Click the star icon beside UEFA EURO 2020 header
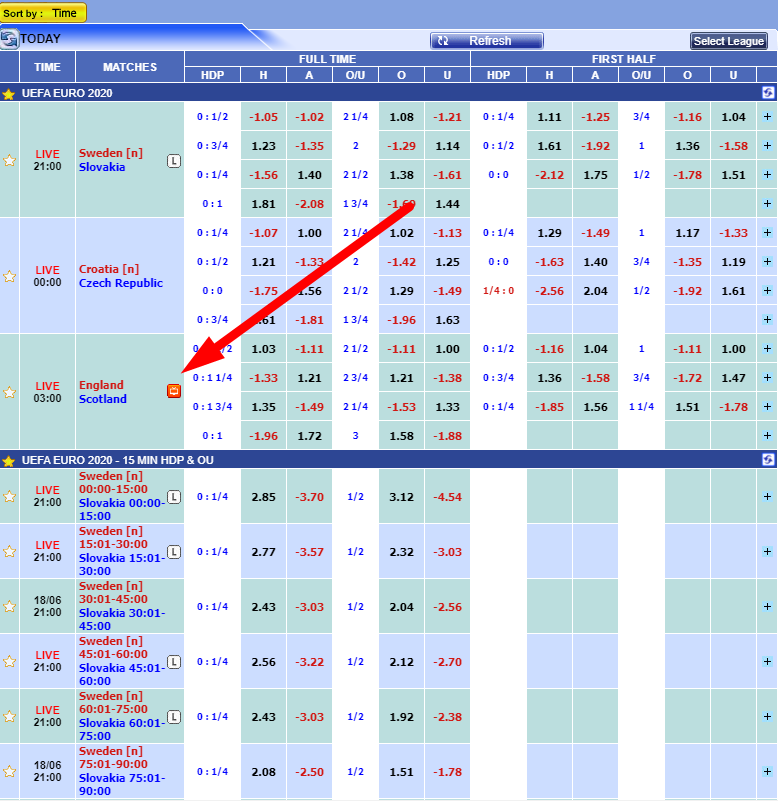 point(9,93)
